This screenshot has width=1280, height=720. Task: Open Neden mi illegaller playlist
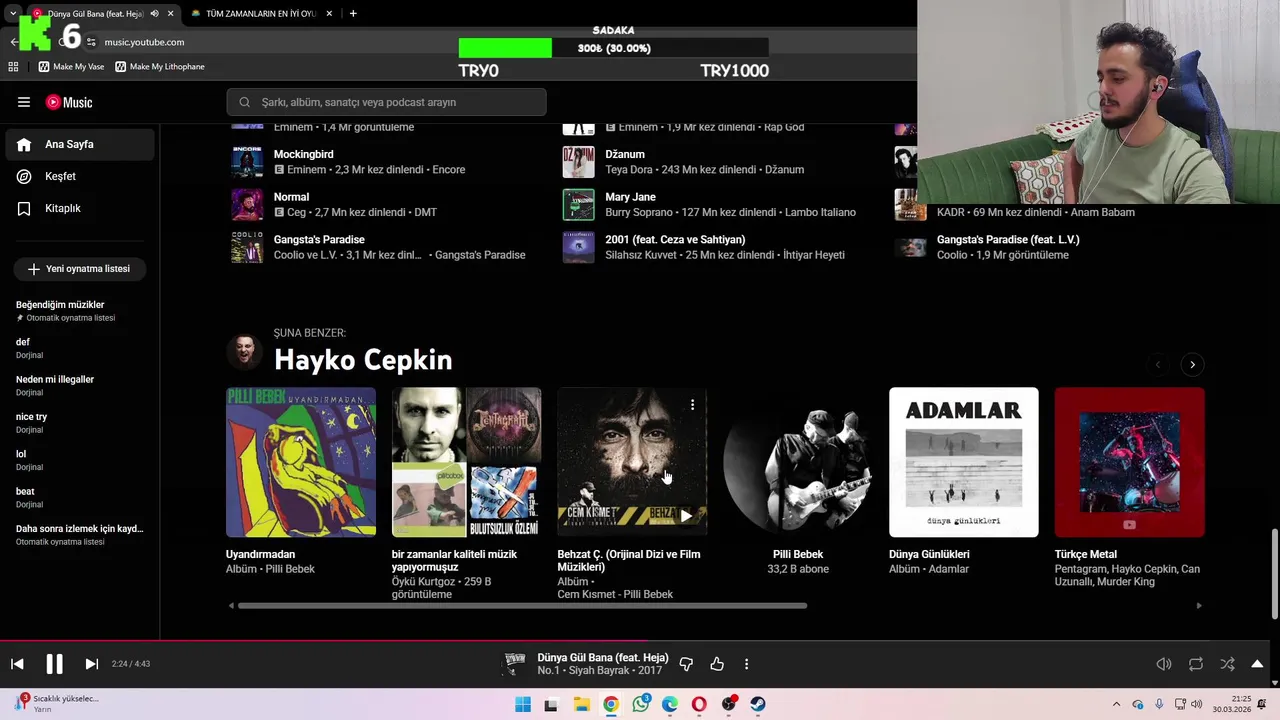tap(80, 385)
